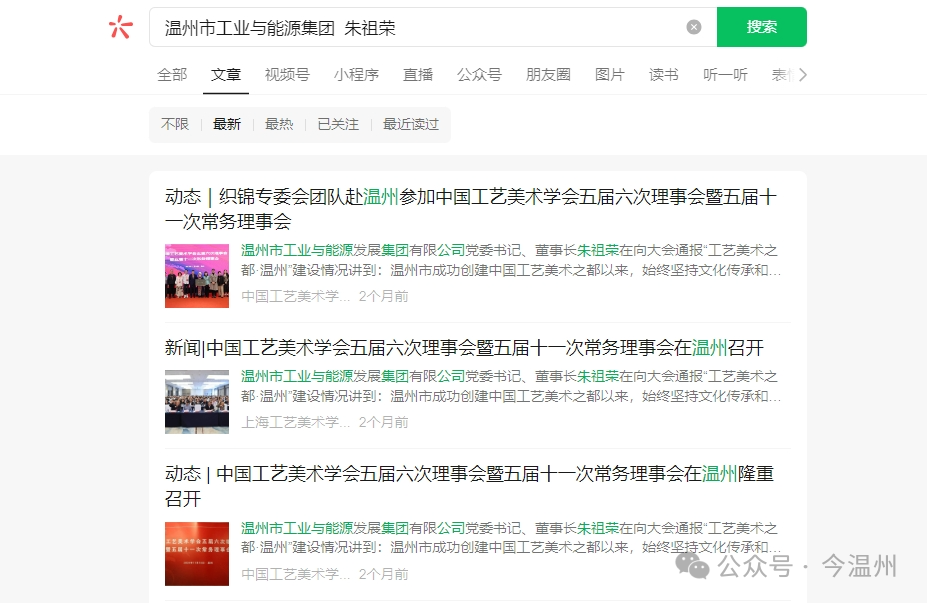
Task: Switch to the 图片 tab
Action: tap(610, 74)
